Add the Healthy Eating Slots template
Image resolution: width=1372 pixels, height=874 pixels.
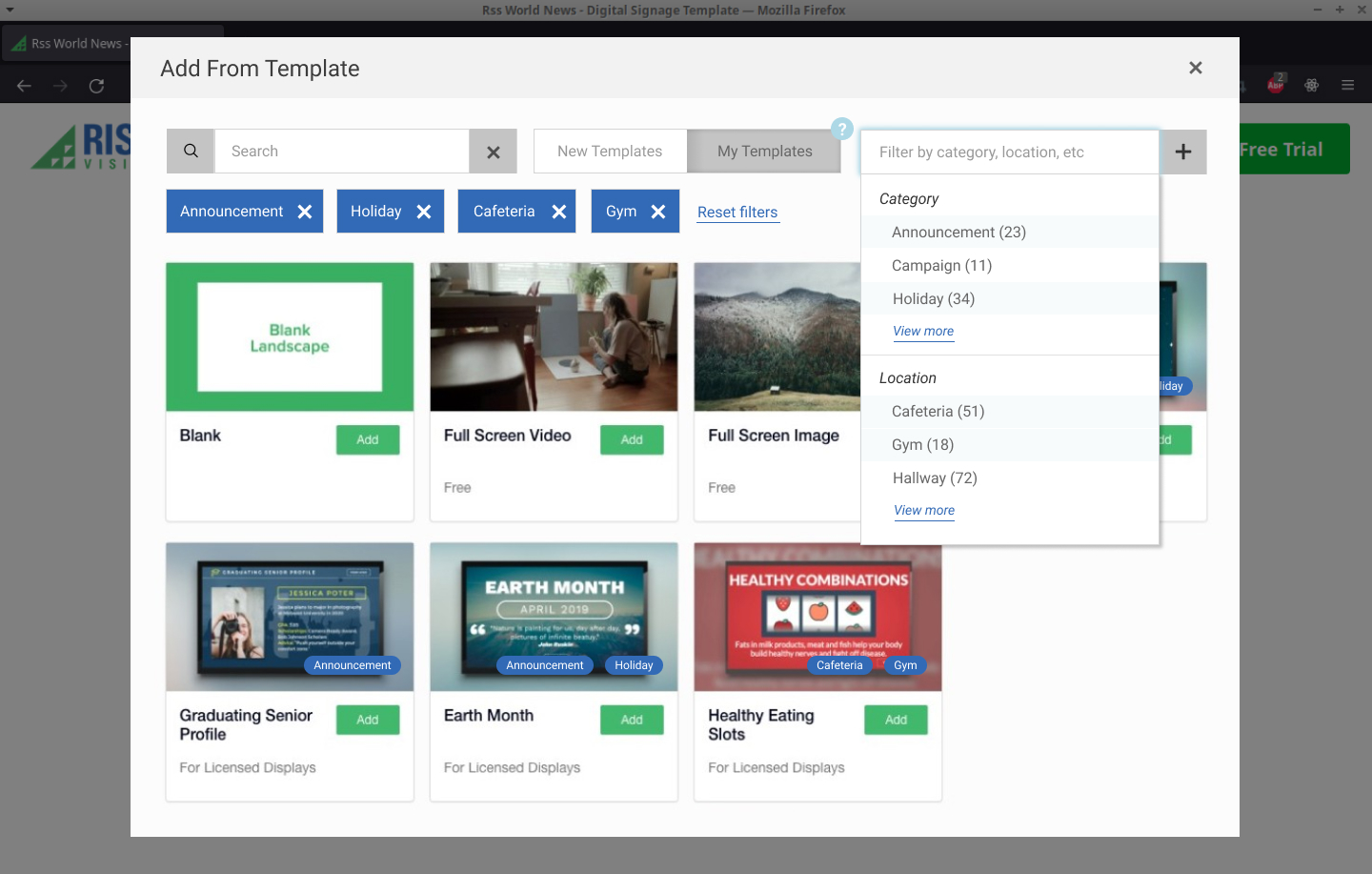coord(896,720)
